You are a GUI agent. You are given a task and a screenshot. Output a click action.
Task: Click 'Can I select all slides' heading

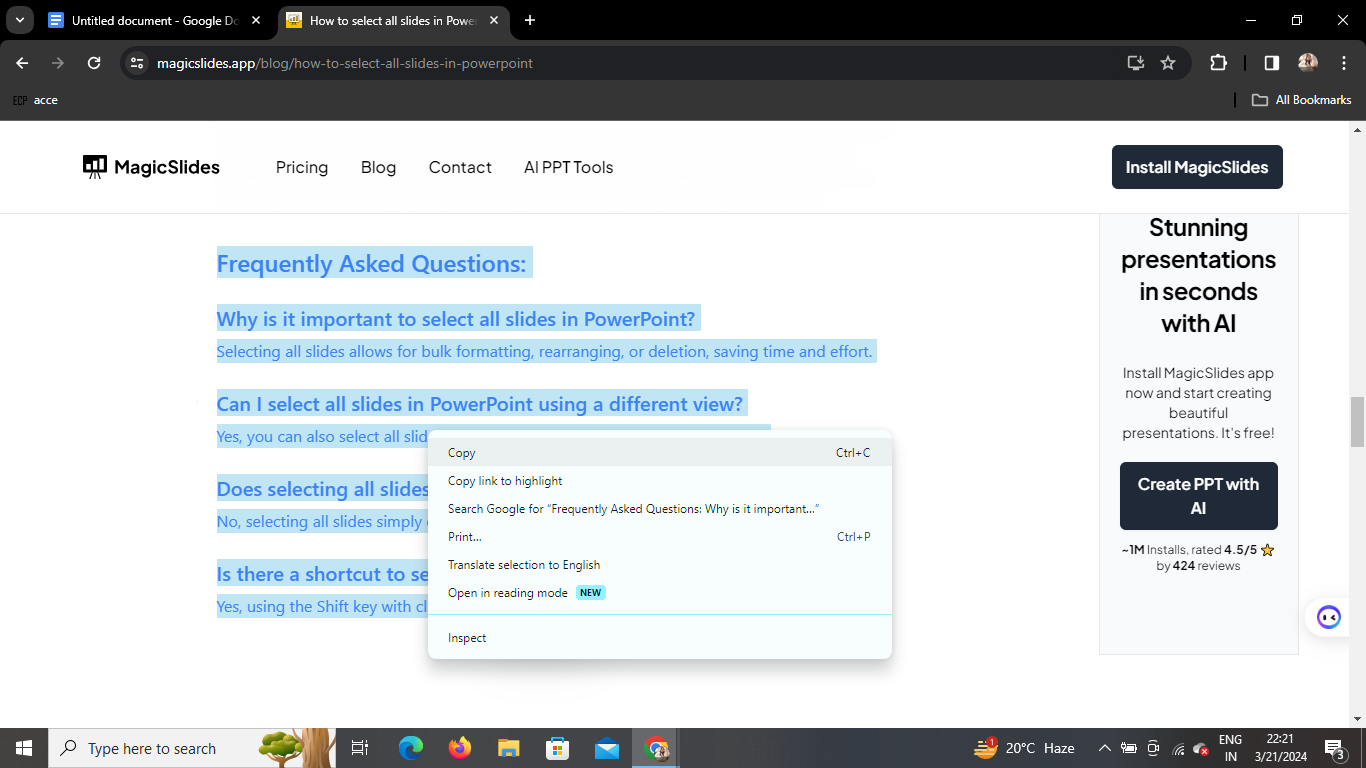point(480,404)
